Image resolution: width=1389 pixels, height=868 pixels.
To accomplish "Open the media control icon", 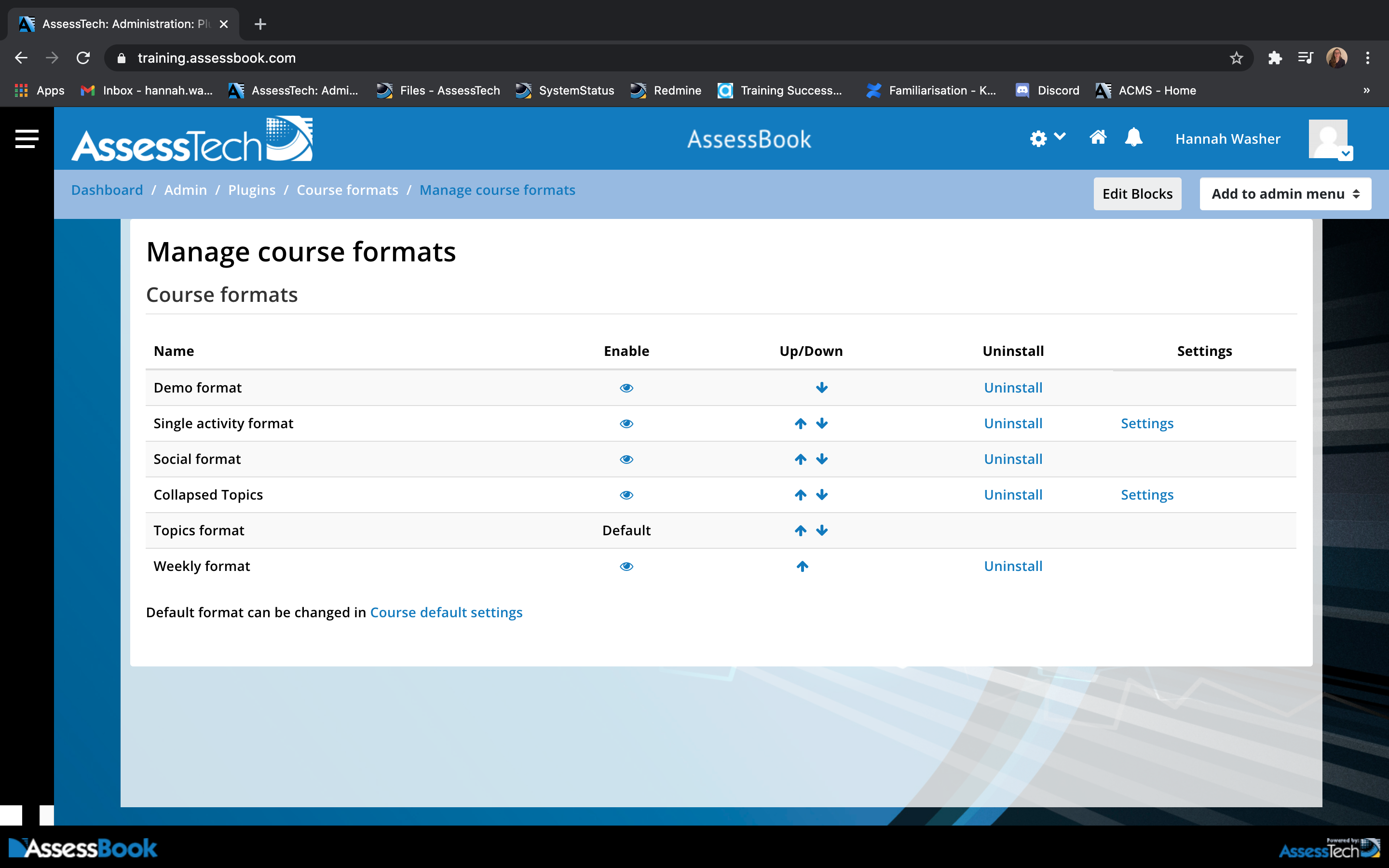I will tap(1305, 58).
